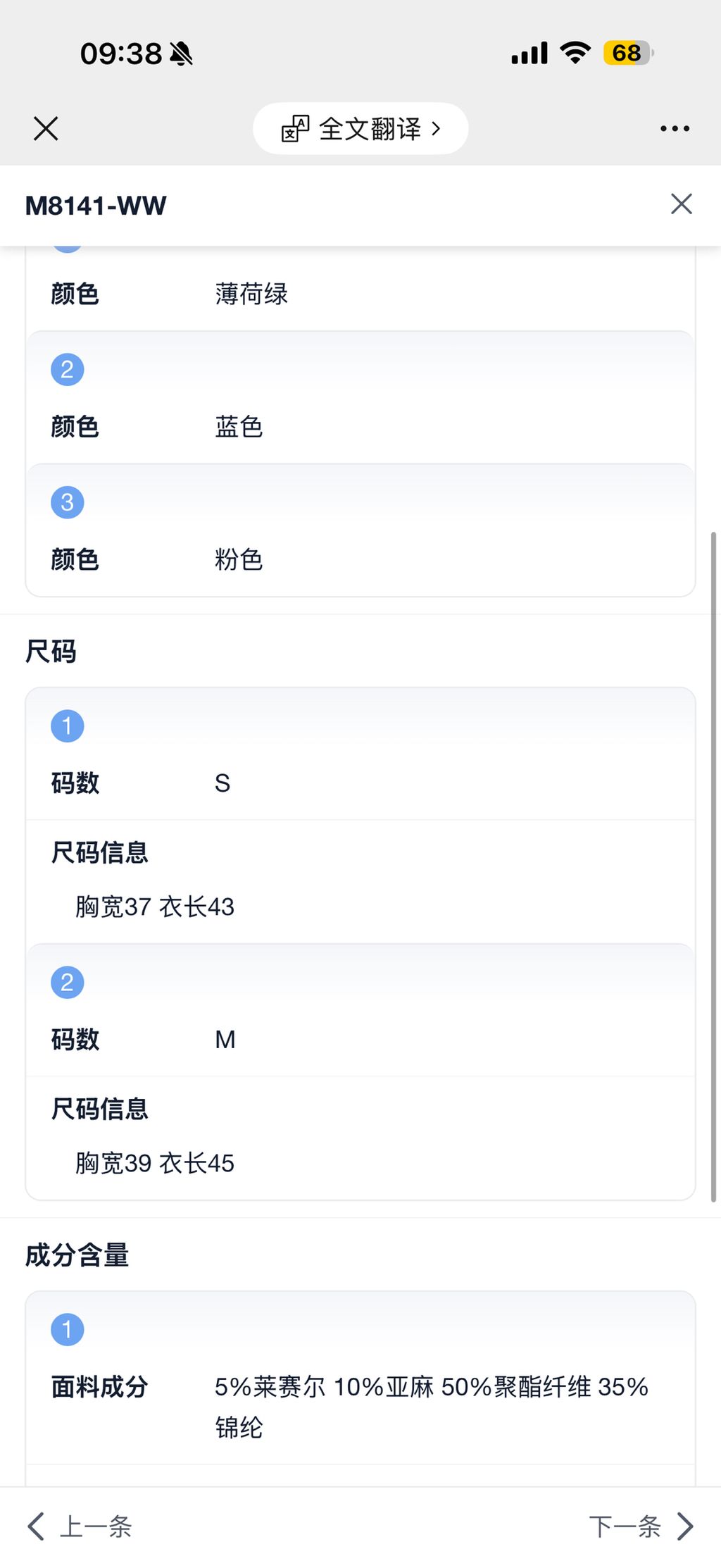Tap the right chevron beside 下一条

click(x=685, y=1526)
